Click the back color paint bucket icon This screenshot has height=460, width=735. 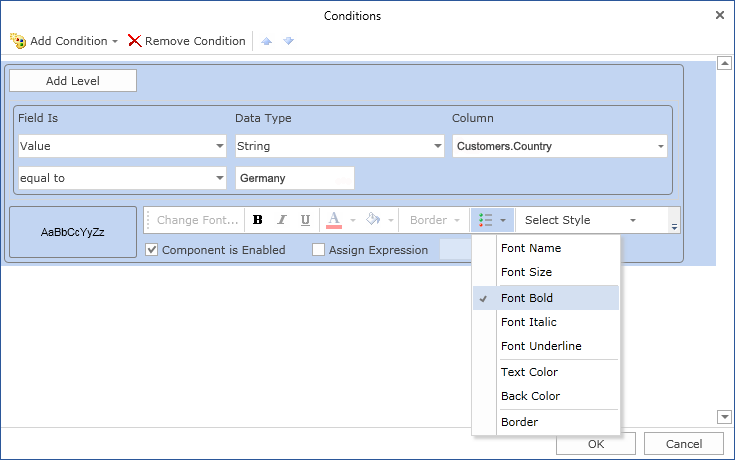(x=373, y=220)
